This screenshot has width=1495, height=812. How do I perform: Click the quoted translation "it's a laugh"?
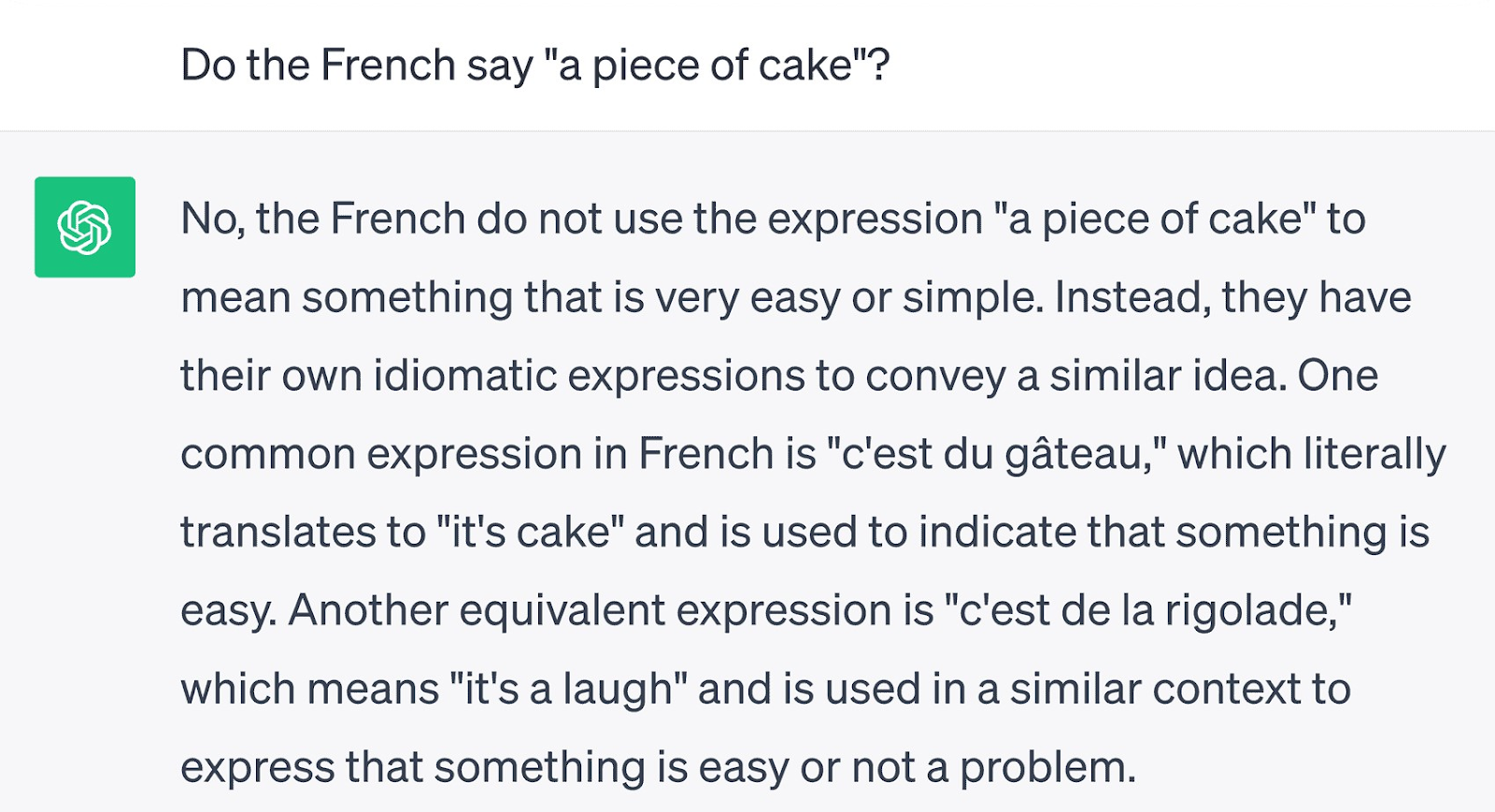568,690
